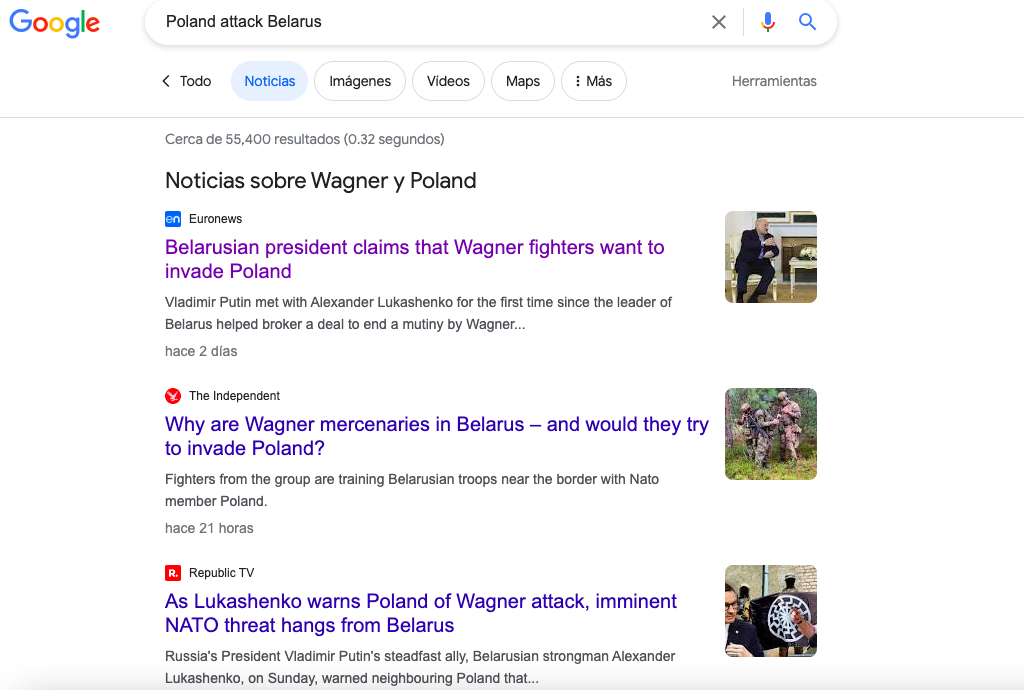Click the Republic TV source favicon

(x=173, y=573)
